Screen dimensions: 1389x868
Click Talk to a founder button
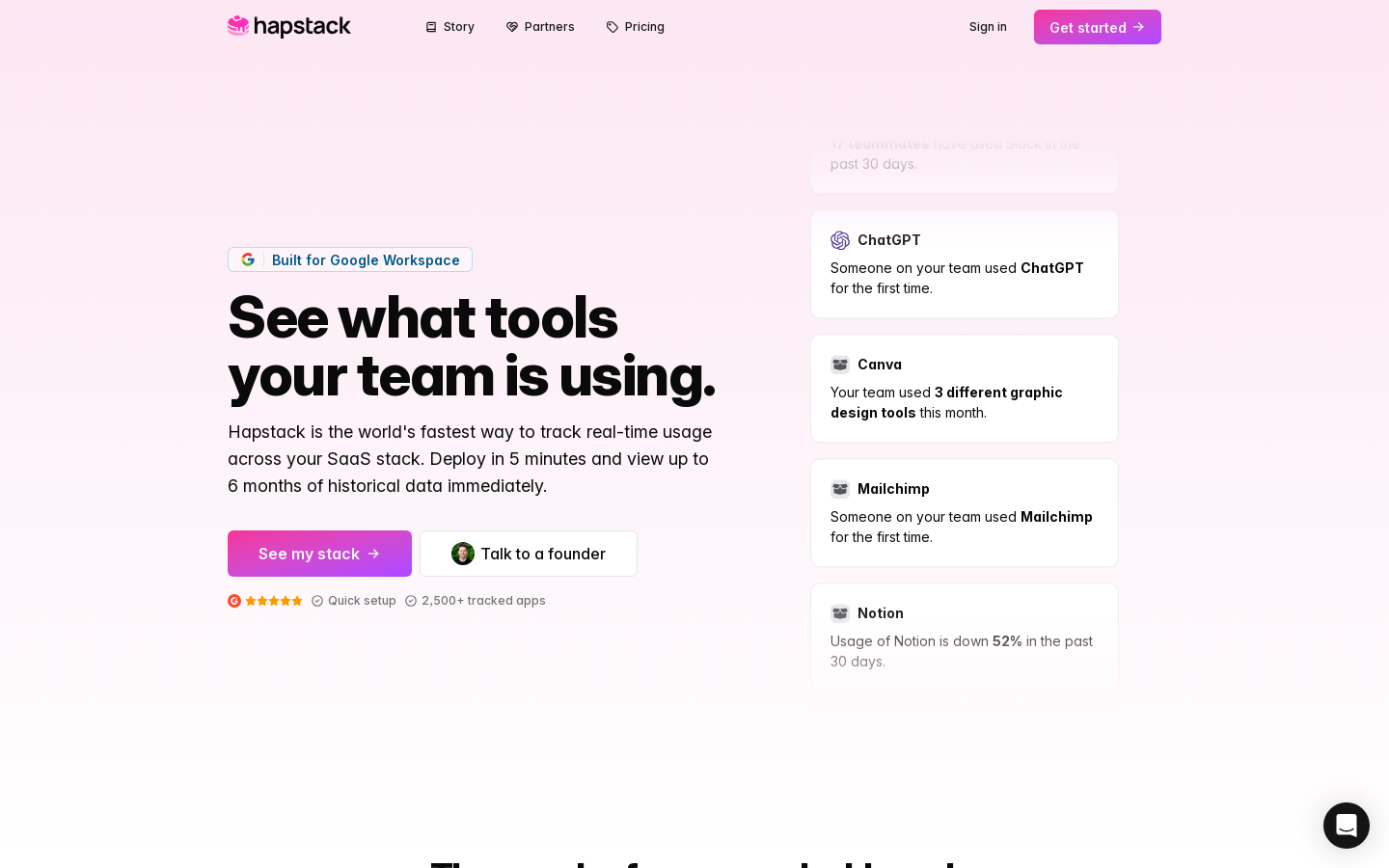(x=529, y=554)
